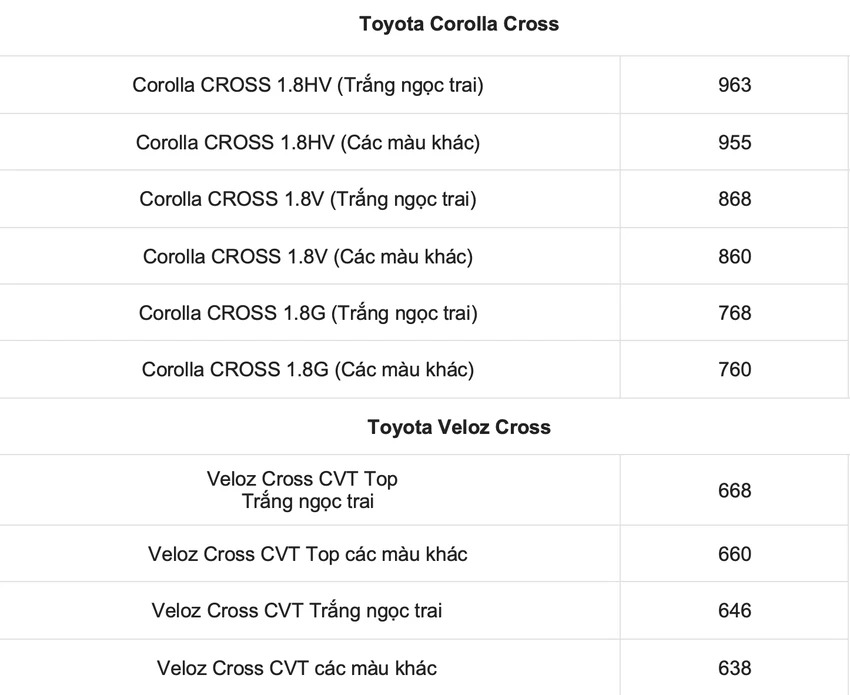Click the 668 price cell
This screenshot has width=850, height=695.
tap(735, 491)
